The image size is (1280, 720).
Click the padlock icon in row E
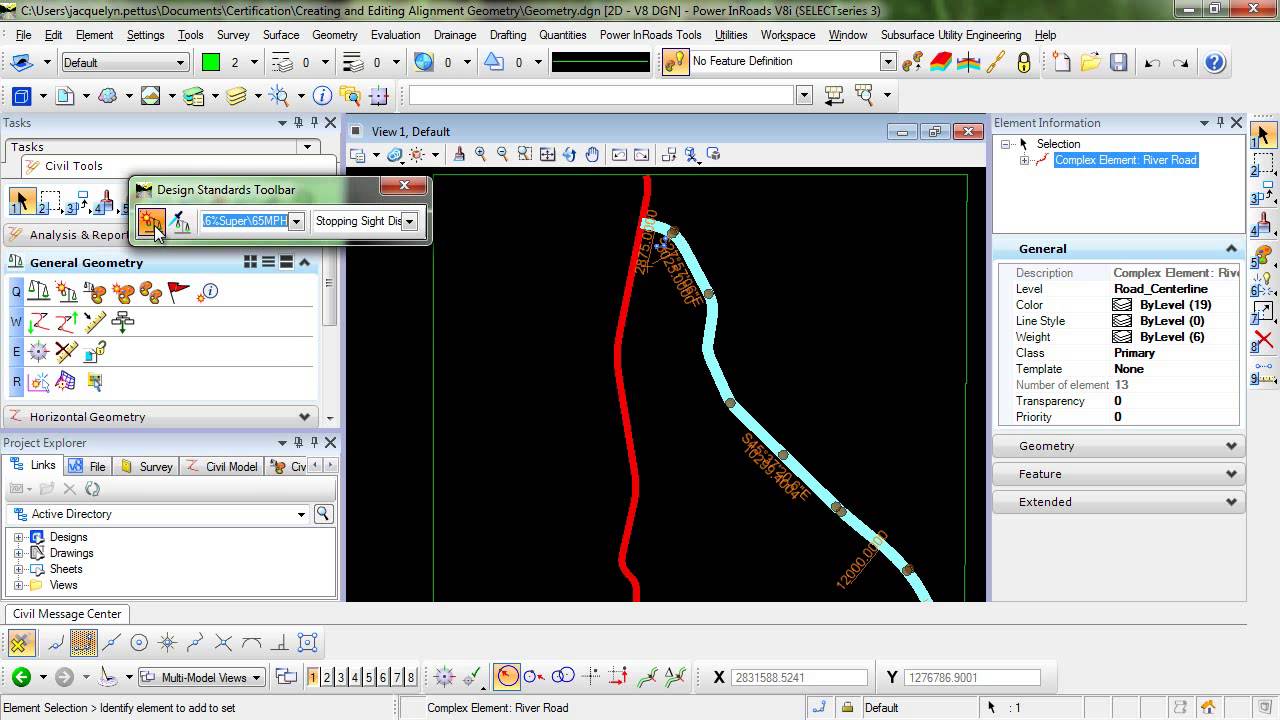95,352
